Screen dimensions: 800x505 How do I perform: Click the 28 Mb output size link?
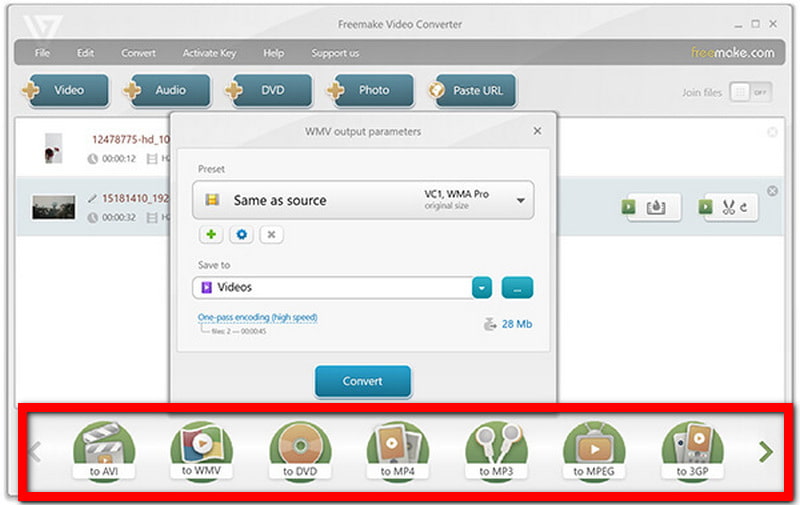click(516, 324)
